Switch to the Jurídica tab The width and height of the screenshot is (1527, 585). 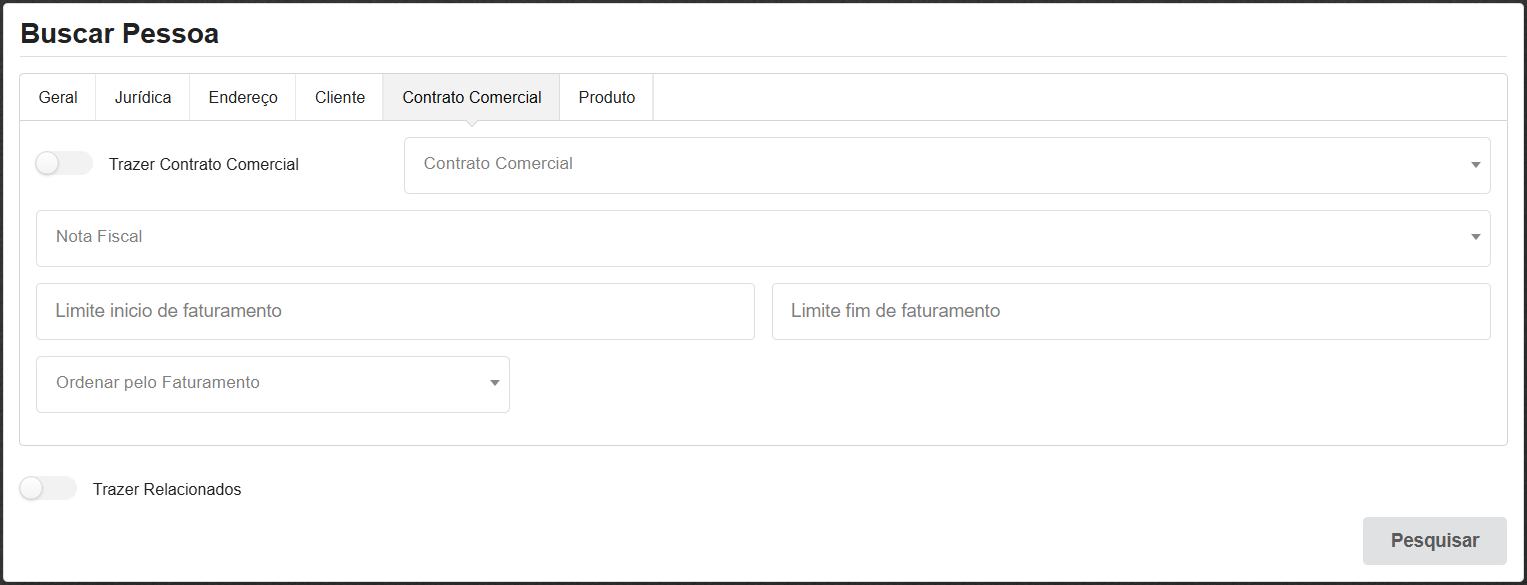143,97
